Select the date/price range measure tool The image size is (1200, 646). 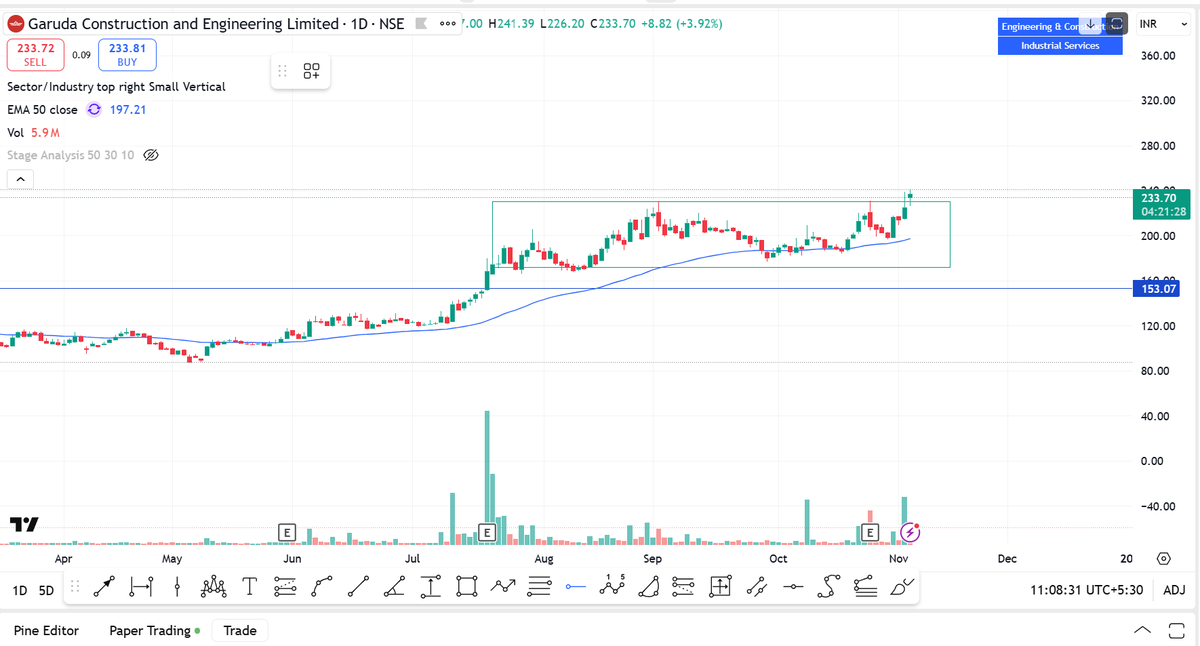141,587
